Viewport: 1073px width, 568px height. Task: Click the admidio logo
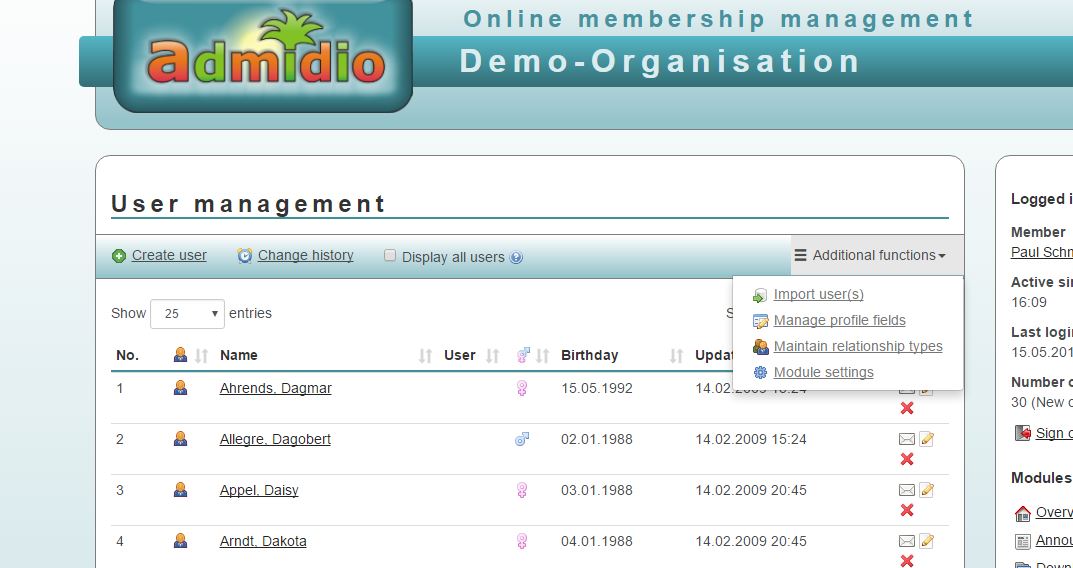click(264, 55)
